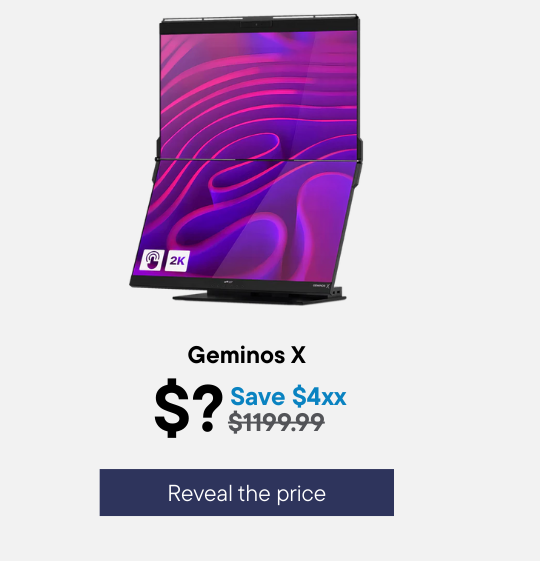Click the large dollar sign symbol

172,408
